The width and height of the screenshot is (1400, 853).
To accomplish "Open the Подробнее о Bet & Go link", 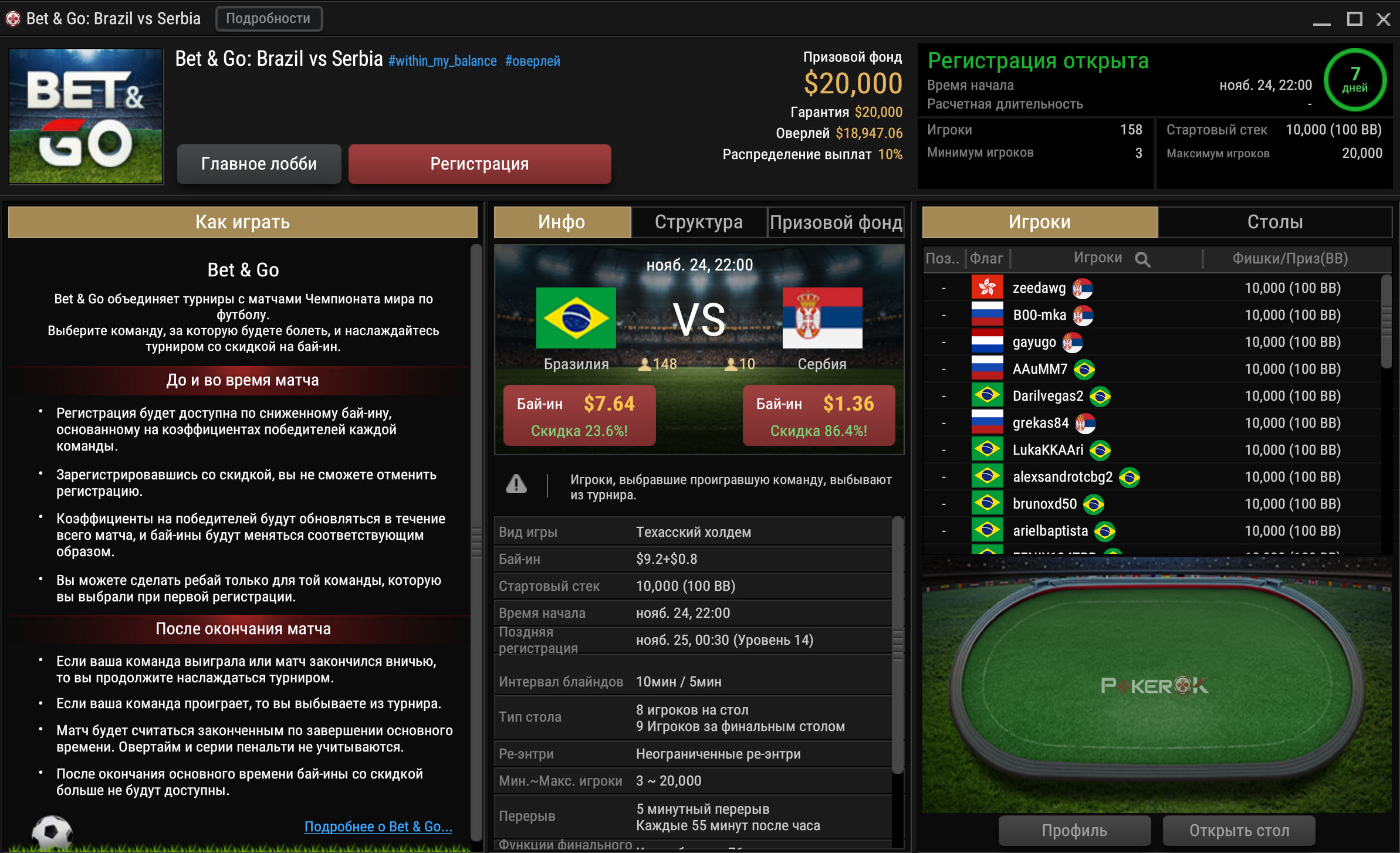I will click(x=378, y=827).
